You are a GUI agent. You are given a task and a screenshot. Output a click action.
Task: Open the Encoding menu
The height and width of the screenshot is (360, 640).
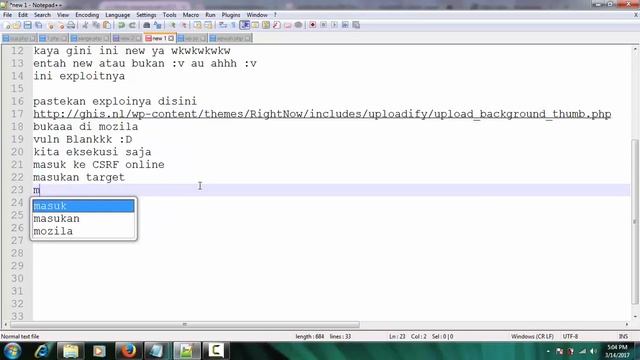pos(87,15)
